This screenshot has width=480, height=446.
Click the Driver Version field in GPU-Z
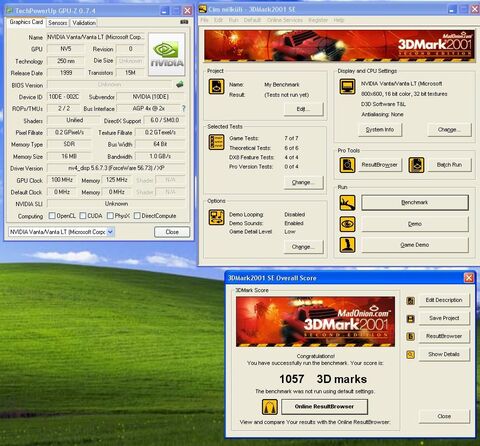coord(116,168)
